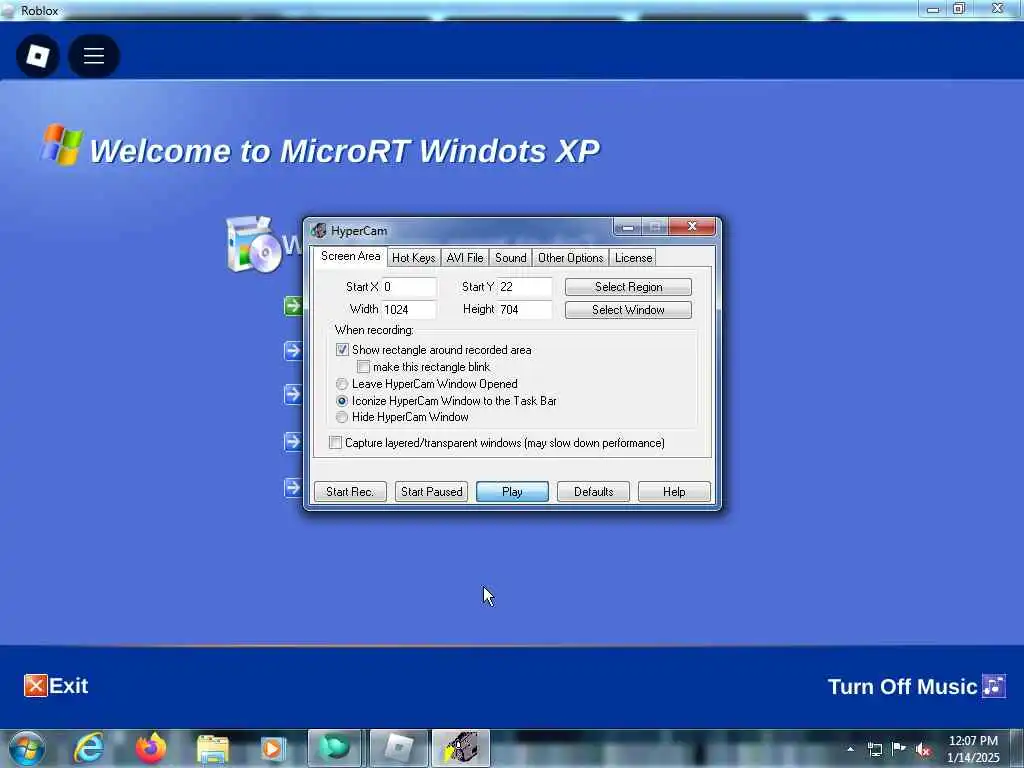Enable make this rectangle blink
The width and height of the screenshot is (1024, 768).
tap(363, 367)
